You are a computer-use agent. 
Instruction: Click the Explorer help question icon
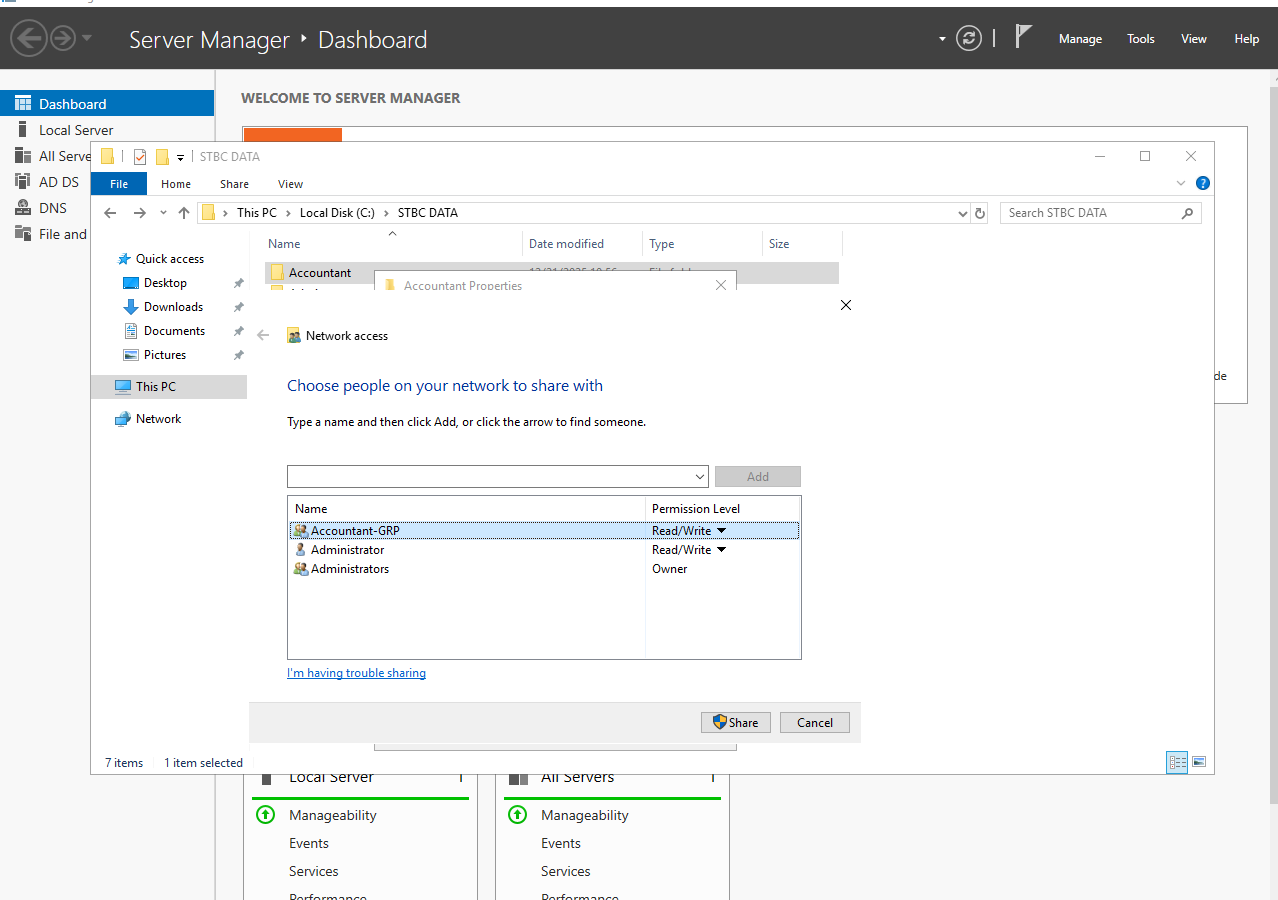pyautogui.click(x=1203, y=184)
